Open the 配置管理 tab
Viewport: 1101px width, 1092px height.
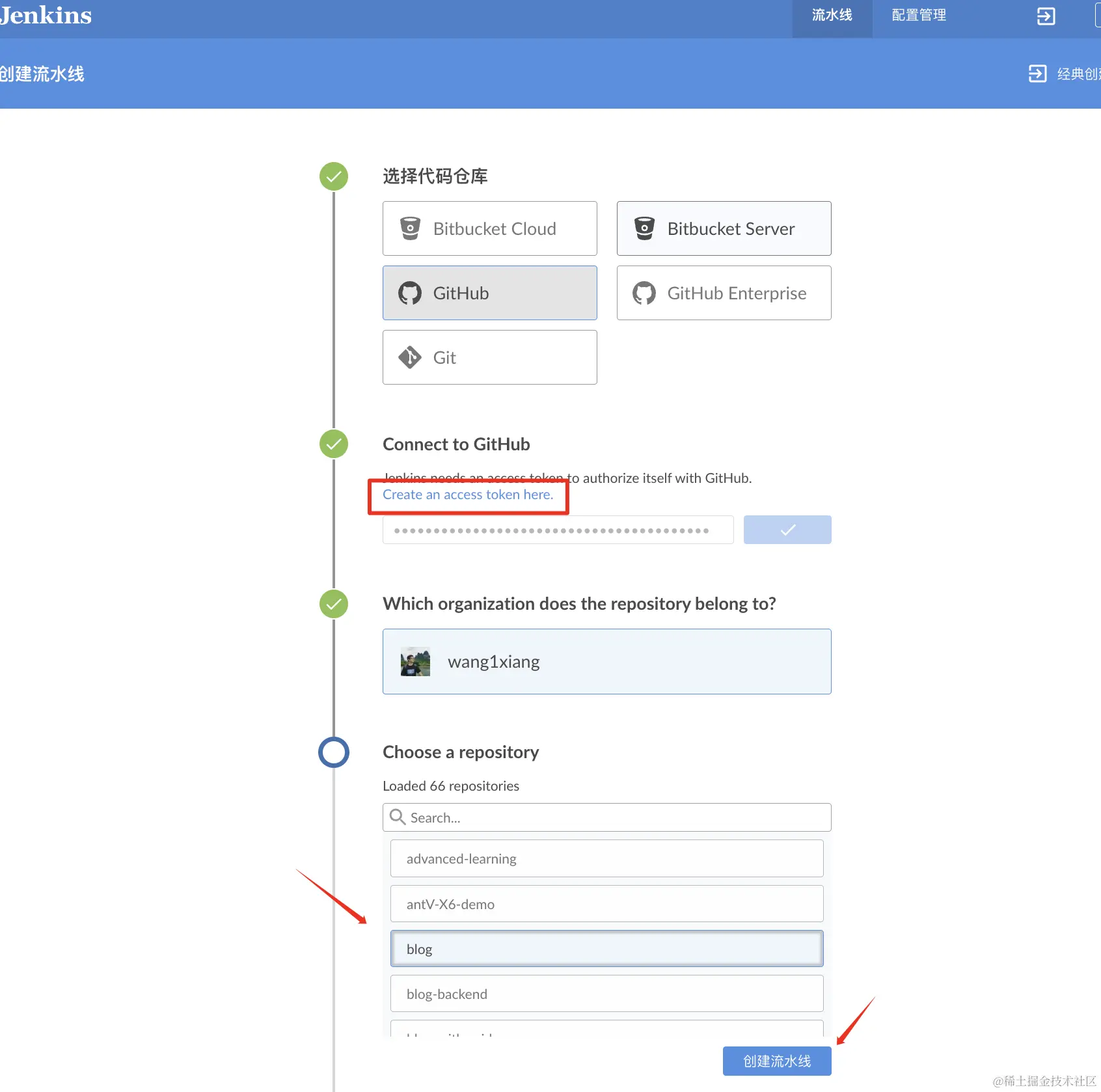(919, 15)
